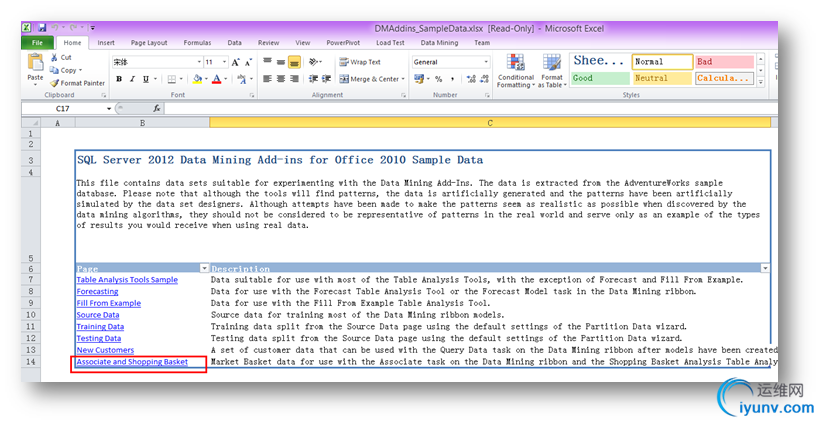
Task: Open the Fill From Example link
Action: pos(109,303)
